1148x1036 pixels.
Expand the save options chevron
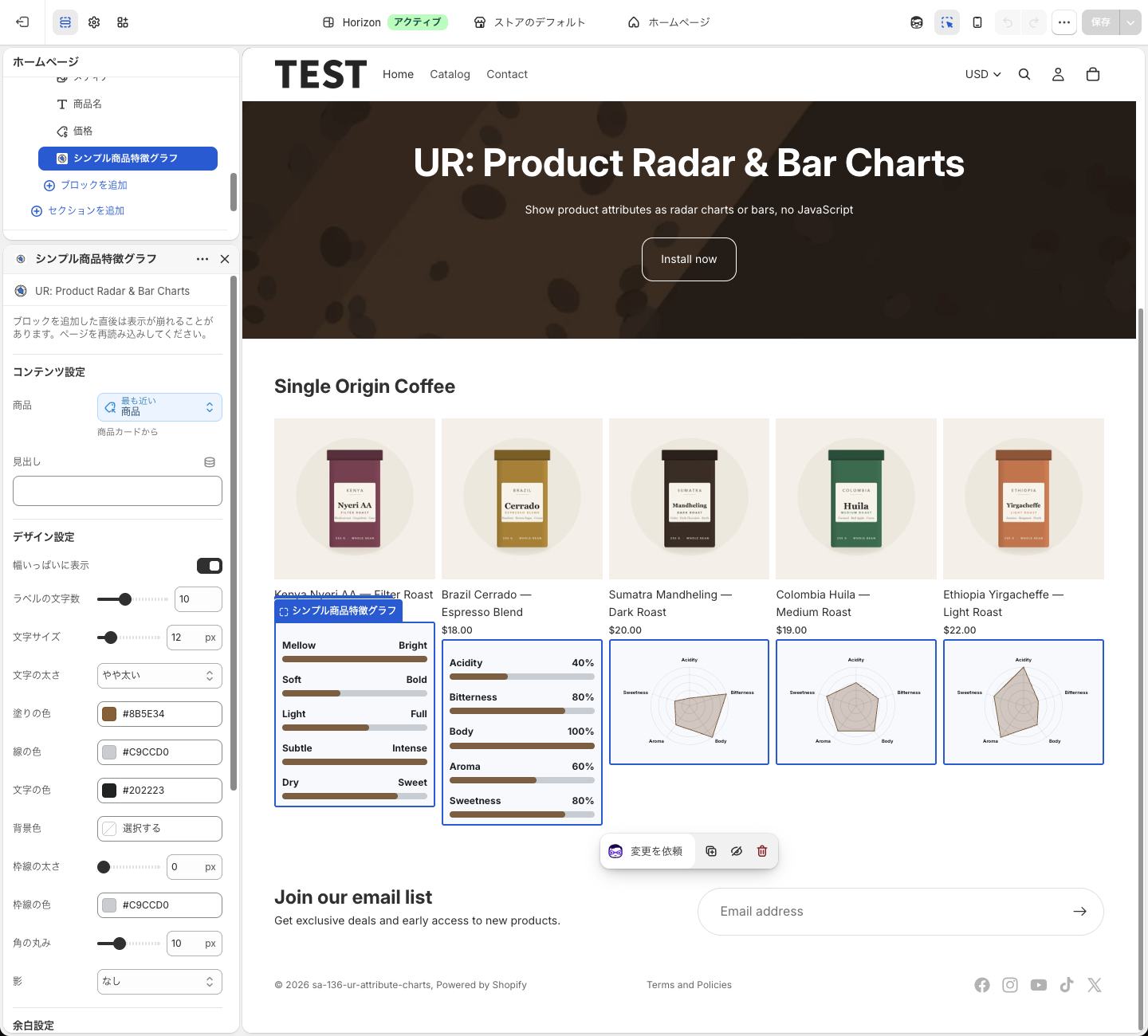point(1130,22)
